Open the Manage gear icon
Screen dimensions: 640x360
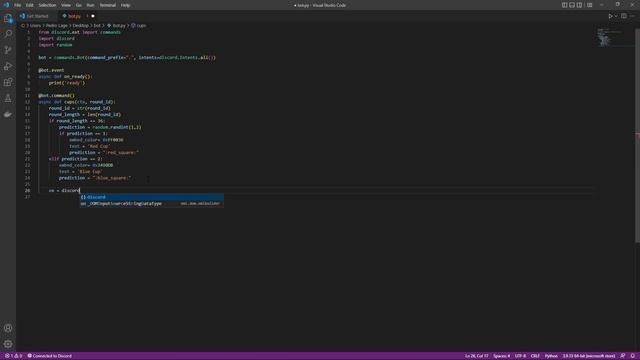click(8, 344)
